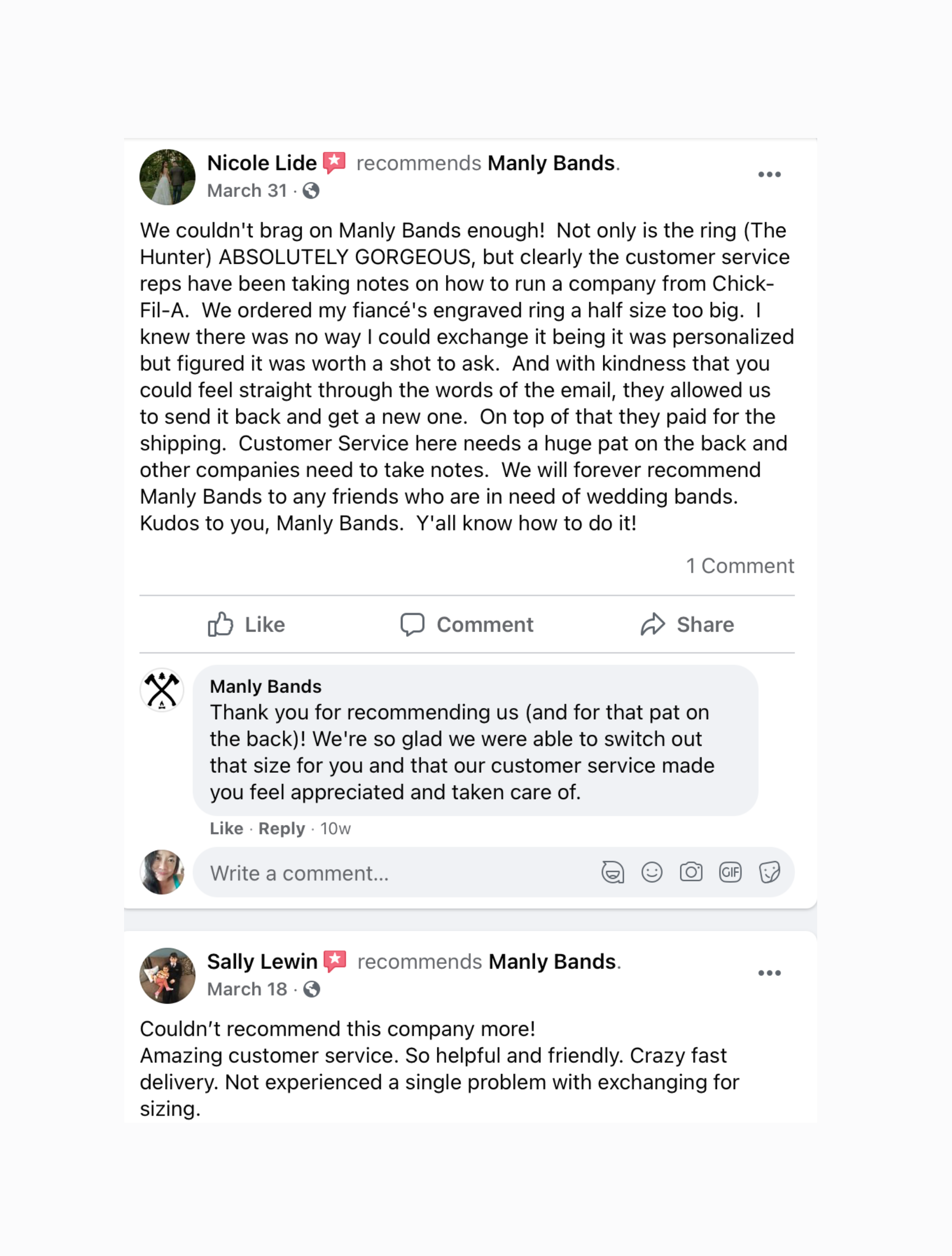The image size is (952, 1256).
Task: Open the 1 Comment count link
Action: point(740,565)
